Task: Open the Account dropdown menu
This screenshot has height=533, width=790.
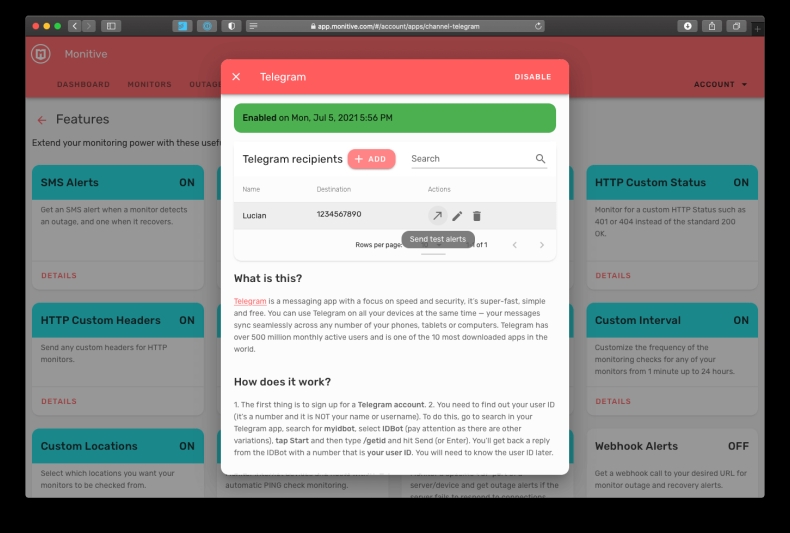Action: click(x=721, y=85)
